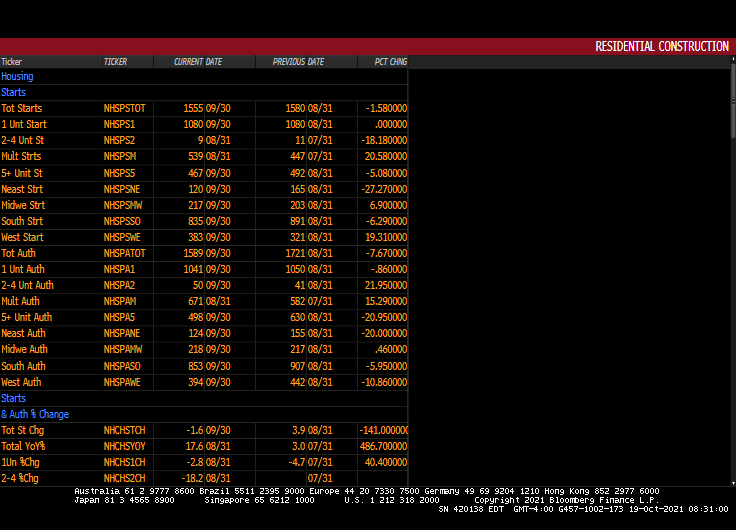Open the NHSPSWE ticker link

point(122,237)
